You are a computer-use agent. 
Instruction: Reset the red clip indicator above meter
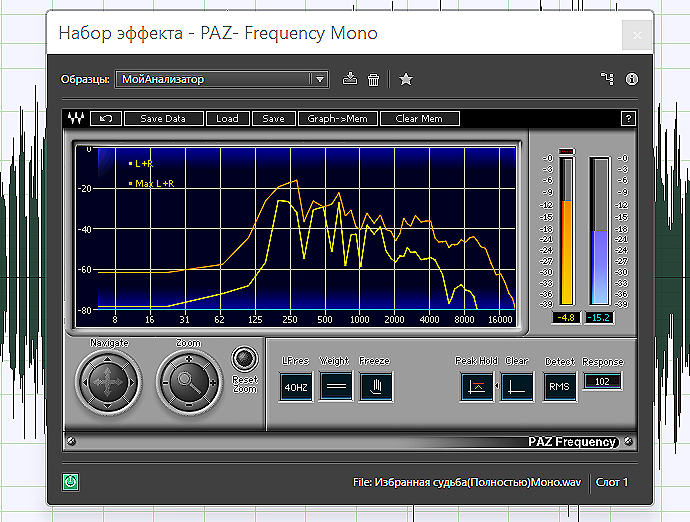(x=566, y=151)
